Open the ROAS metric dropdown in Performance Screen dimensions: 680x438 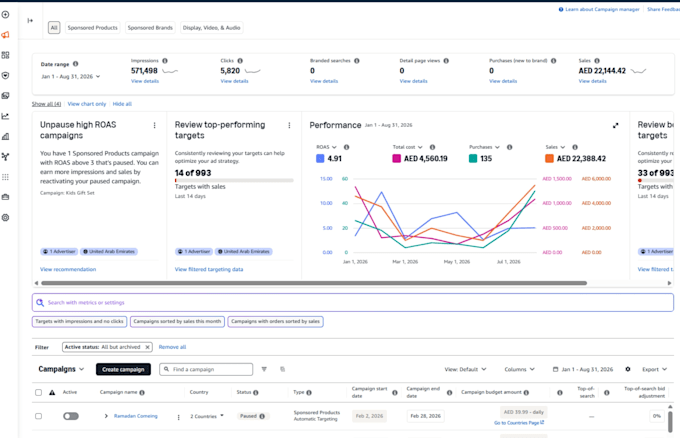click(327, 147)
